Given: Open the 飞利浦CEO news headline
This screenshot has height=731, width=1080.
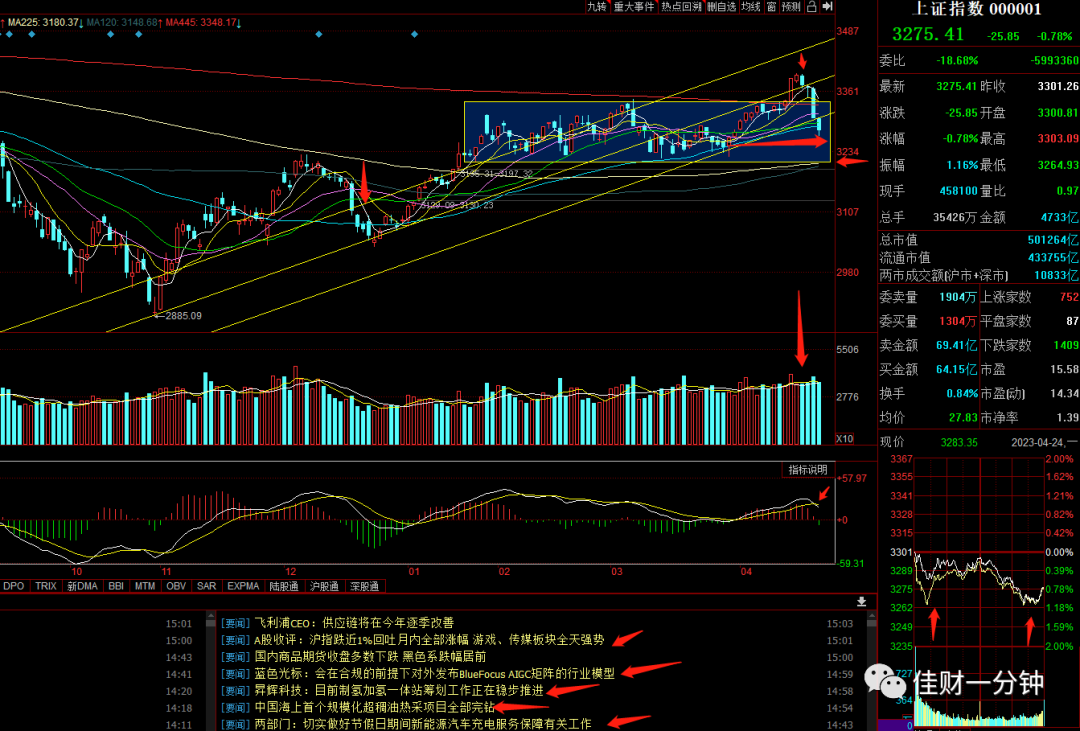Looking at the screenshot, I should click(x=354, y=623).
